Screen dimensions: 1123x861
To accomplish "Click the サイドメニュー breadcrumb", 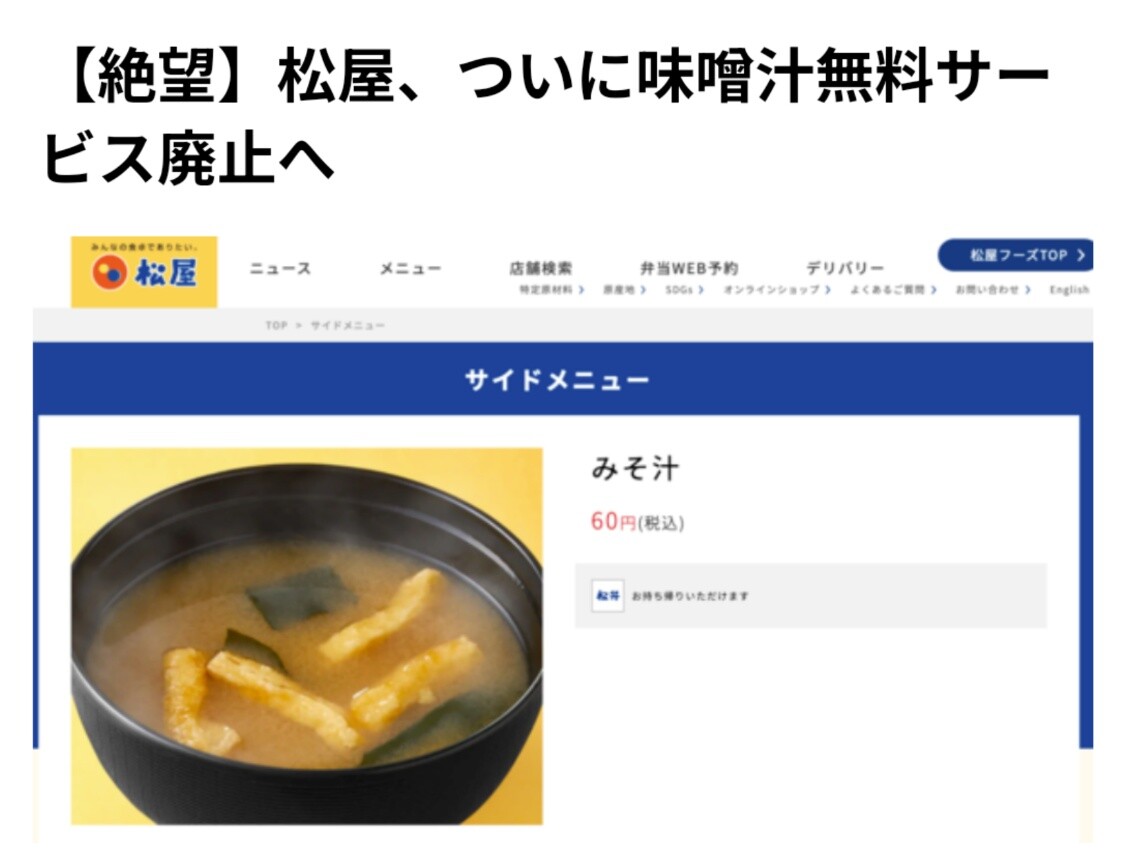I will pos(347,325).
